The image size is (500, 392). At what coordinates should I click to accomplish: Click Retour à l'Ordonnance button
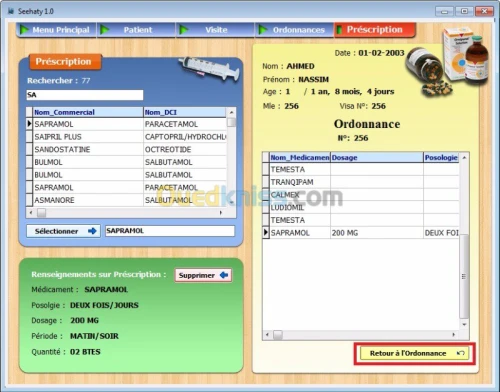click(x=414, y=353)
